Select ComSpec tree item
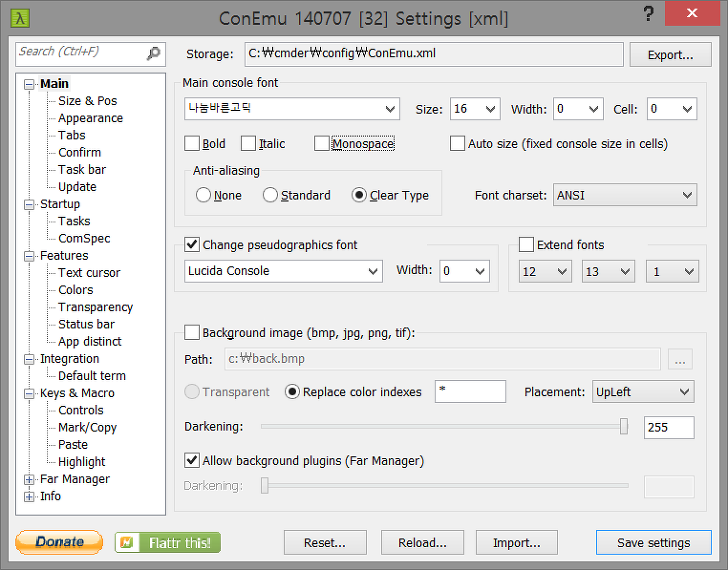Screen dimensions: 728x570 point(84,238)
